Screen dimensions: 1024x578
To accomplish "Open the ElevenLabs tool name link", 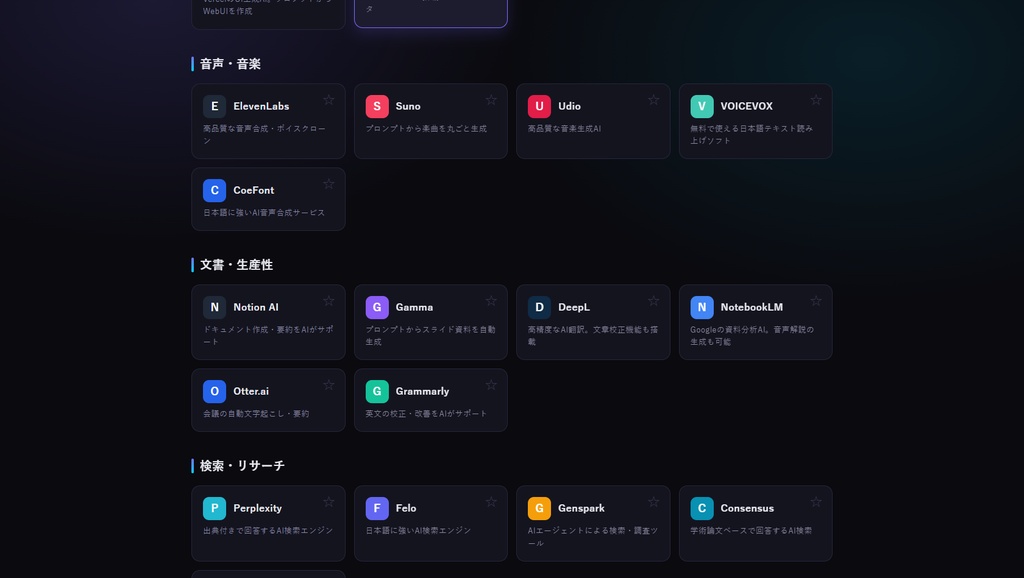I will click(261, 106).
